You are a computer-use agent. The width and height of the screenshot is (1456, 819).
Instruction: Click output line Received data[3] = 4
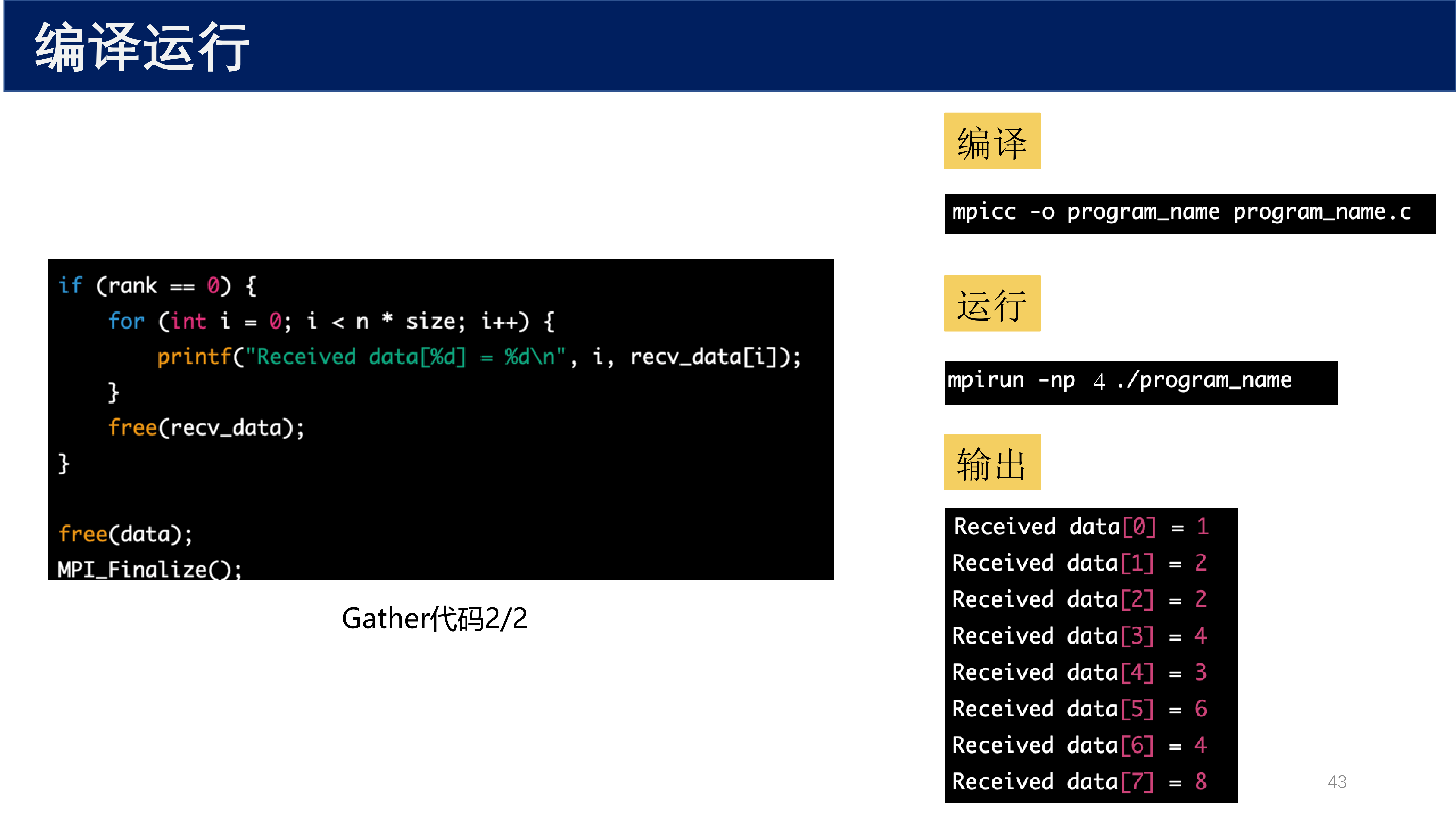[1080, 636]
